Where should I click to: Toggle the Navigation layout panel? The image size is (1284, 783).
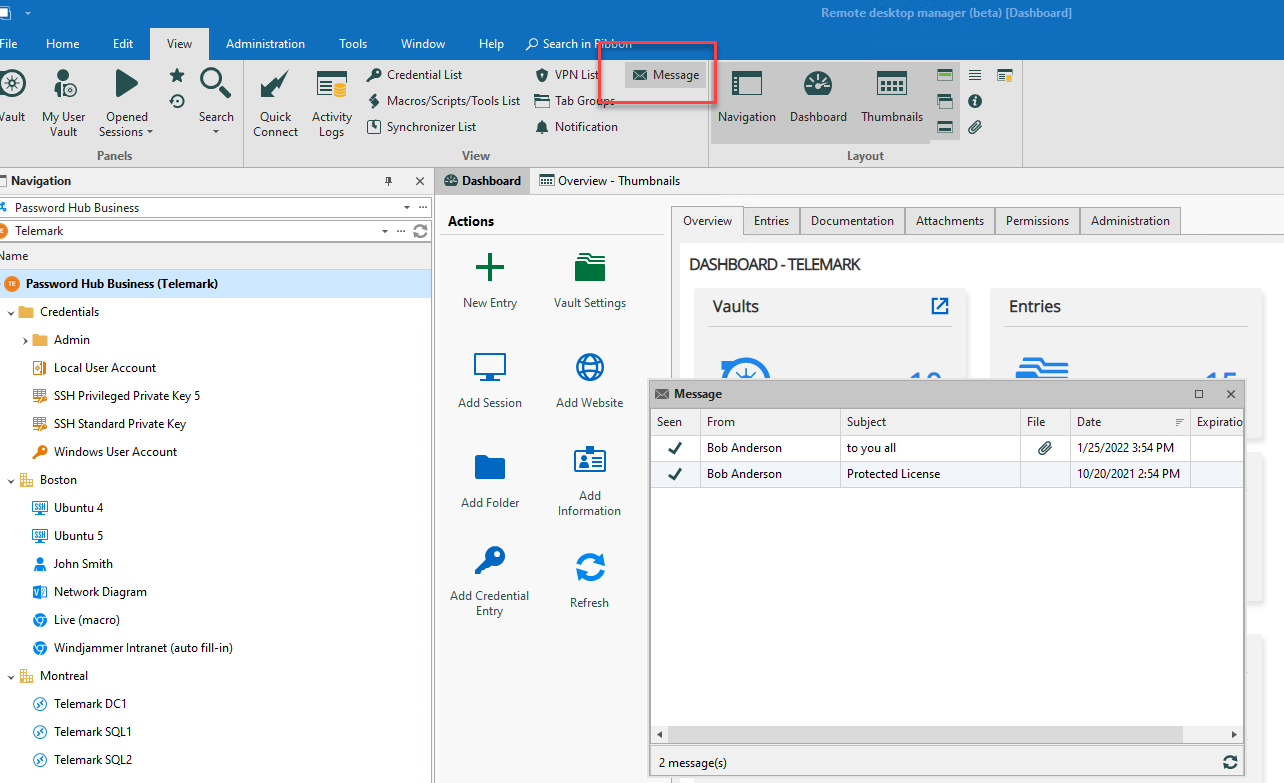pos(746,98)
